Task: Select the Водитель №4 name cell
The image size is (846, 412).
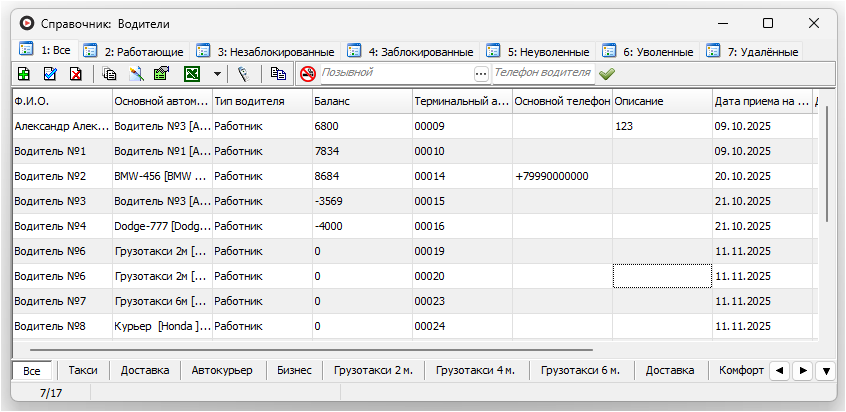Action: coord(62,226)
